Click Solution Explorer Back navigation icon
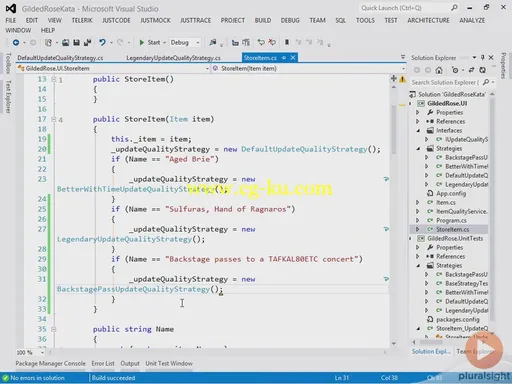 (417, 70)
